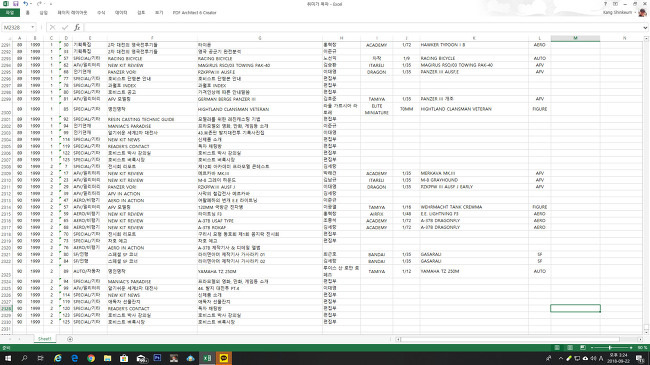Show hidden system tray icons chevron
This screenshot has height=365, width=650.
tap(560, 358)
